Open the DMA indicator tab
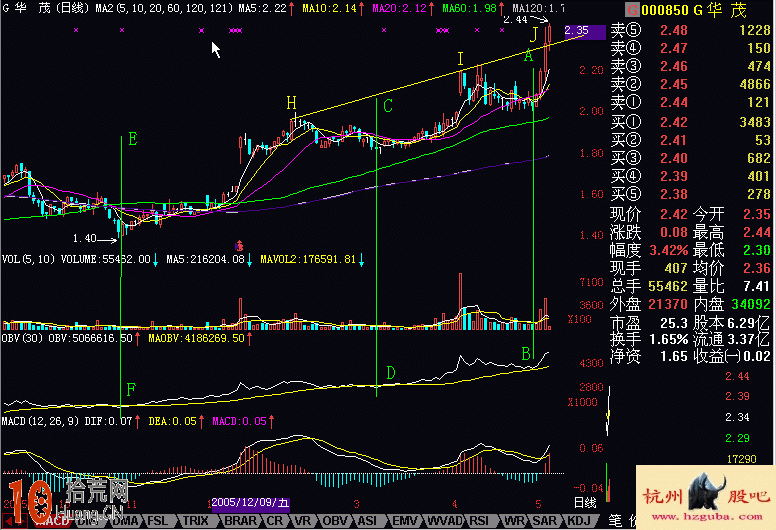Image resolution: width=776 pixels, height=530 pixels. tap(125, 521)
